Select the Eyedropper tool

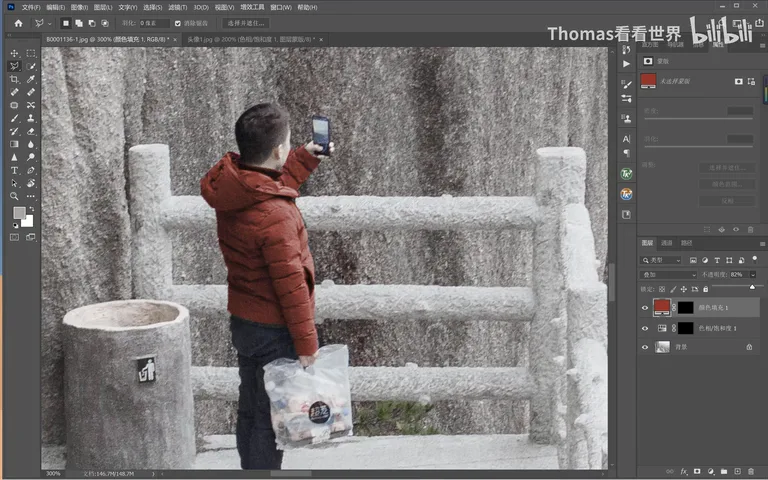[x=31, y=79]
